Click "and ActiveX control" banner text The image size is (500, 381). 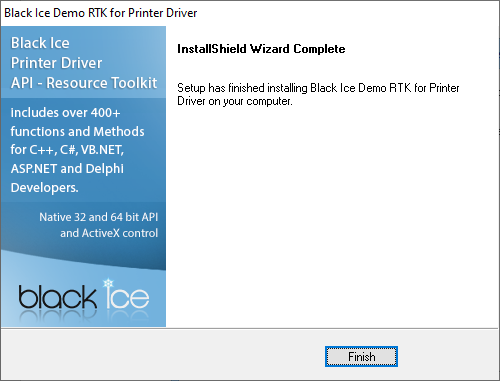click(x=109, y=233)
